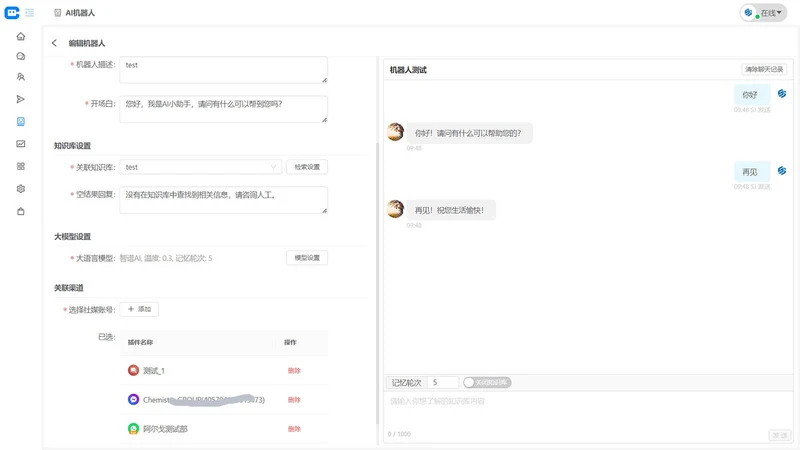The height and width of the screenshot is (450, 800).
Task: Open the 在线 status dropdown
Action: click(763, 13)
